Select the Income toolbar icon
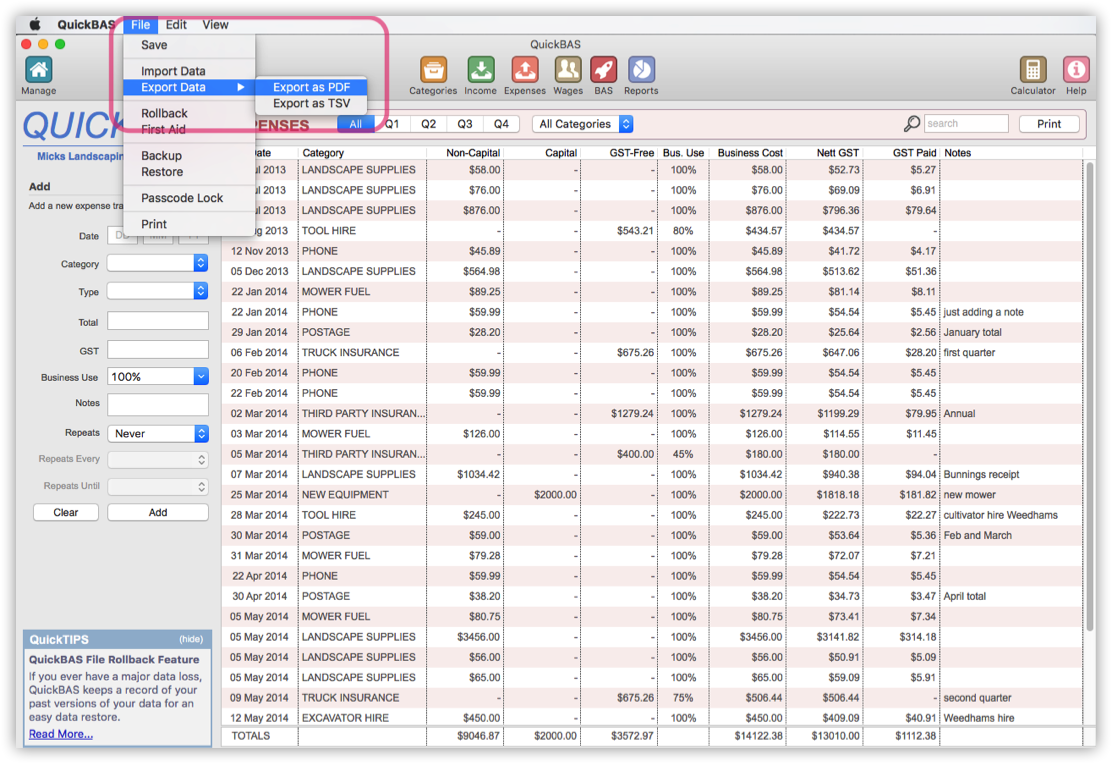1112x764 pixels. coord(481,67)
